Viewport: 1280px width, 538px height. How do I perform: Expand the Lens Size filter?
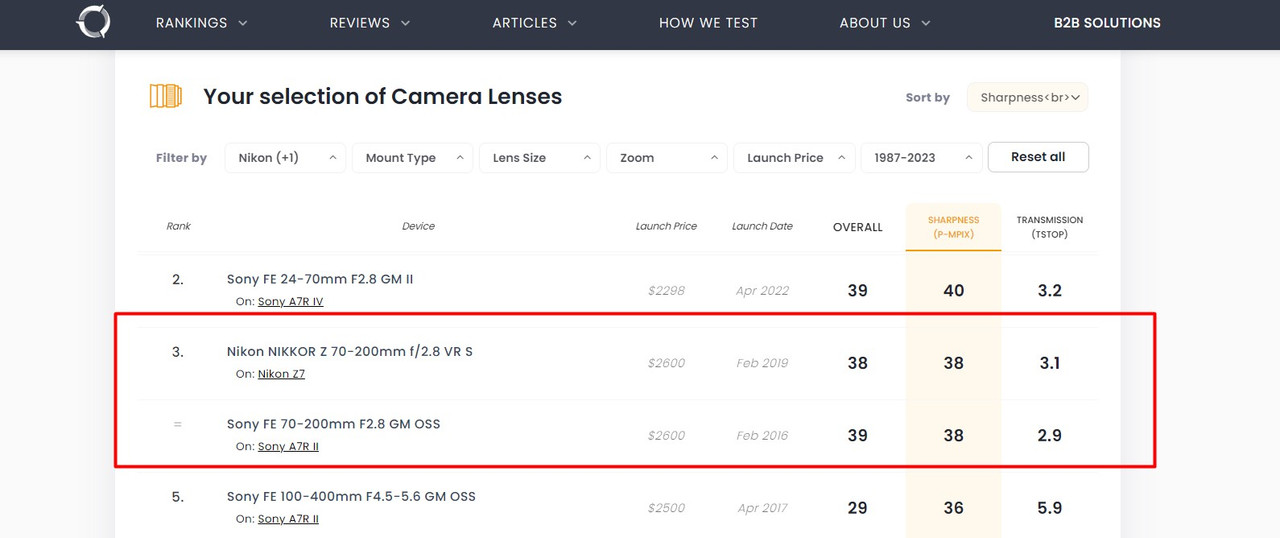pos(539,158)
